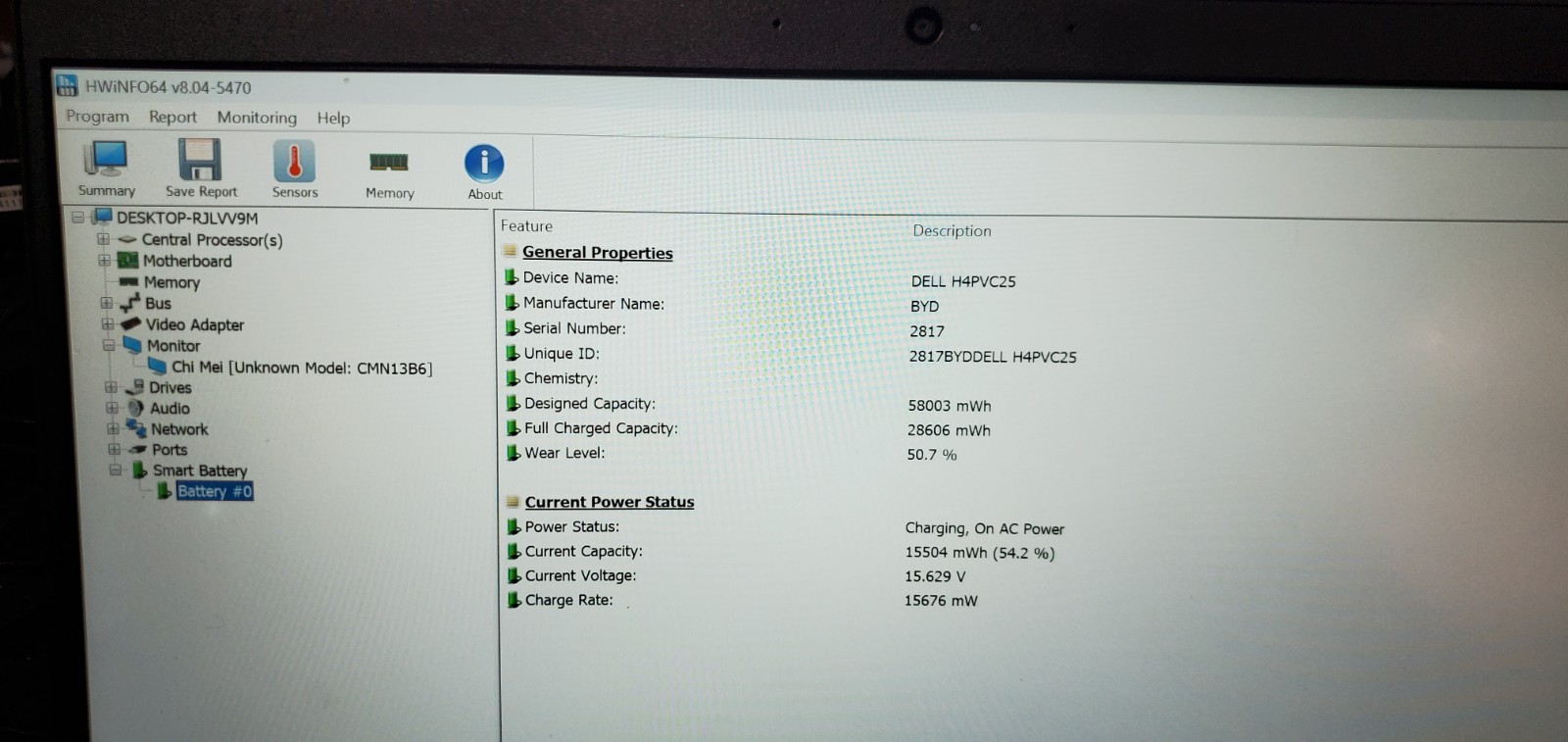
Task: Click the battery icon beside Charge Rate
Action: click(x=514, y=599)
